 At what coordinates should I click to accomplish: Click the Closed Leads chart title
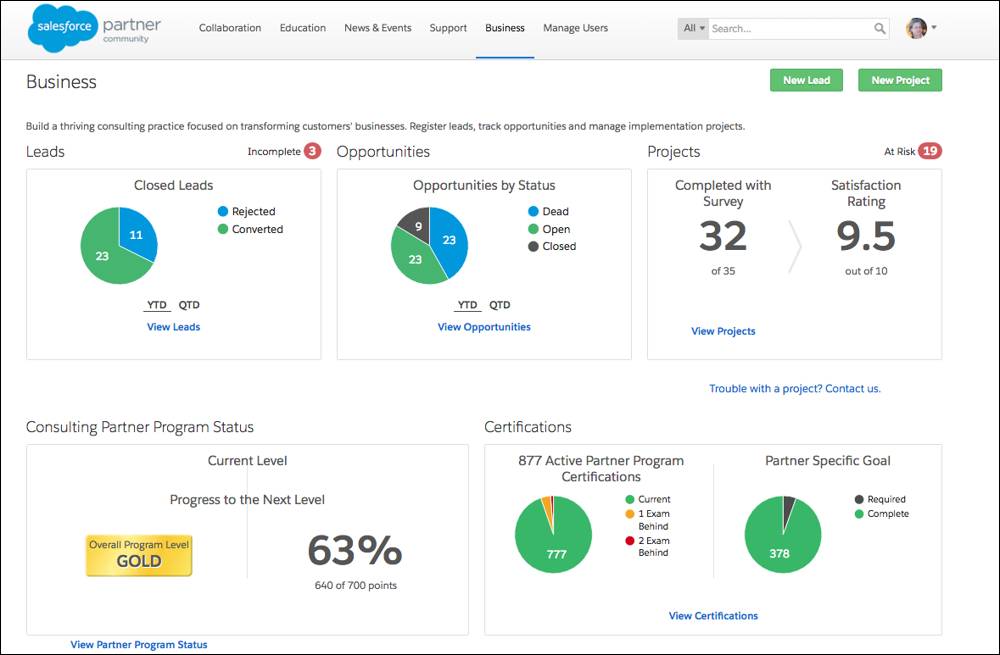point(173,185)
